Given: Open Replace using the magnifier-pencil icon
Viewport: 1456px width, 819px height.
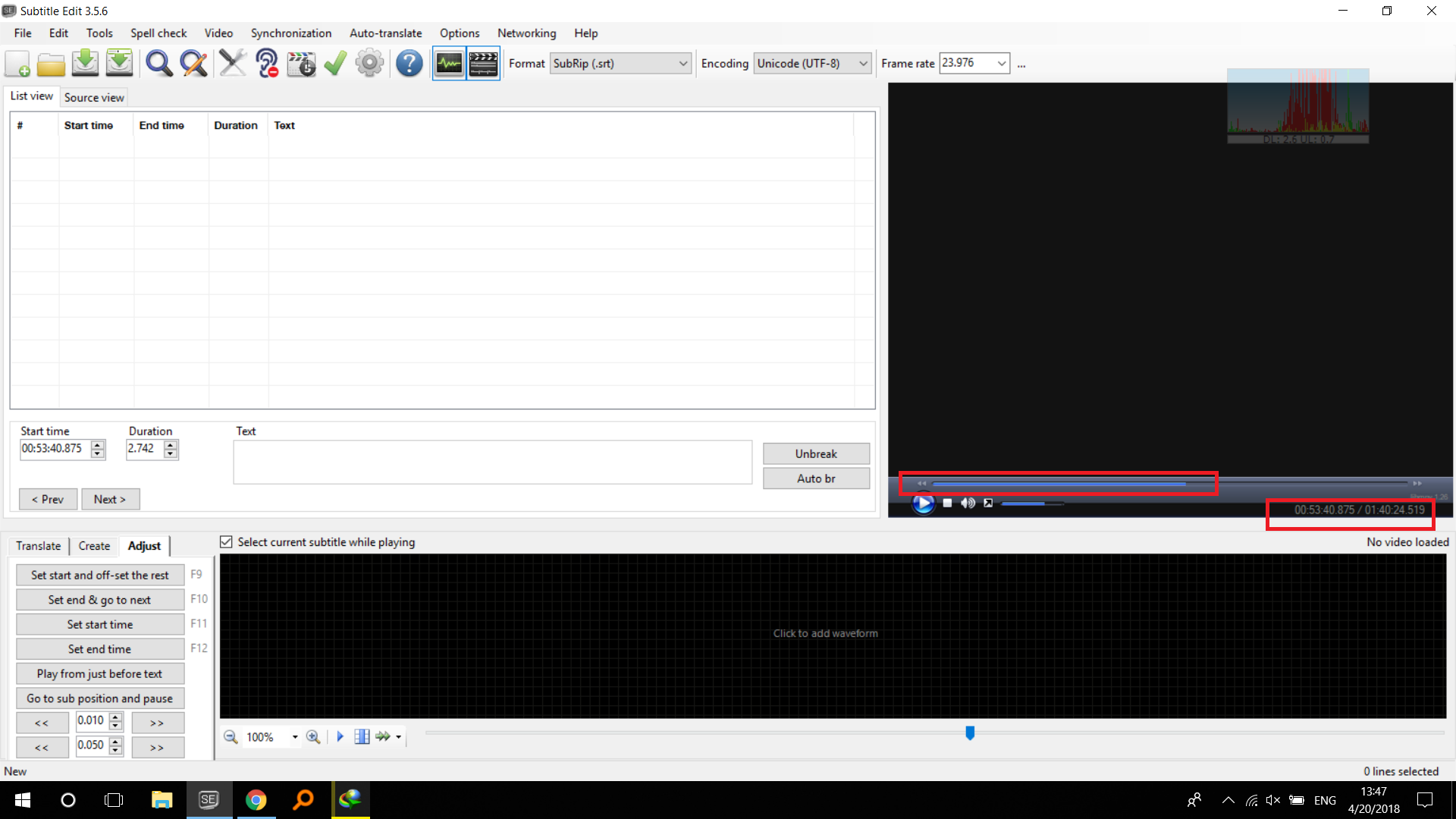Looking at the screenshot, I should 193,63.
